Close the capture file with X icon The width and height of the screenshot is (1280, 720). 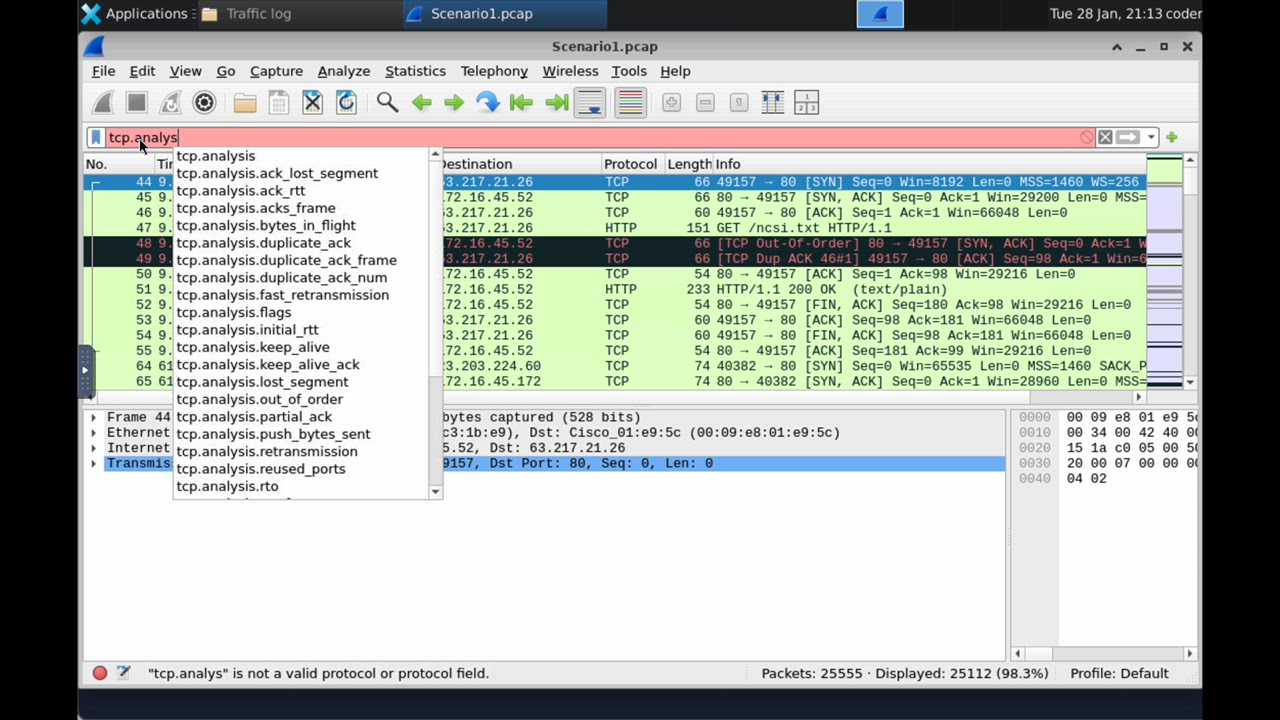pyautogui.click(x=312, y=102)
